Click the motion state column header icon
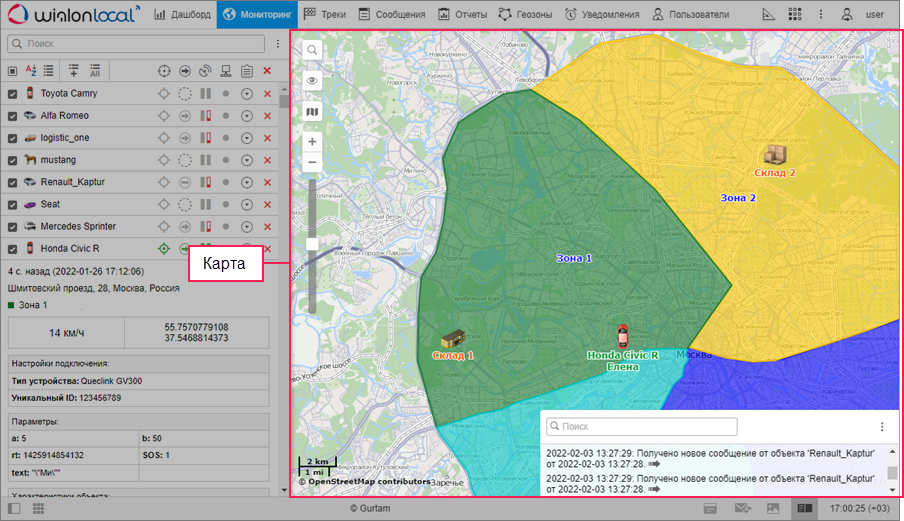 (184, 71)
